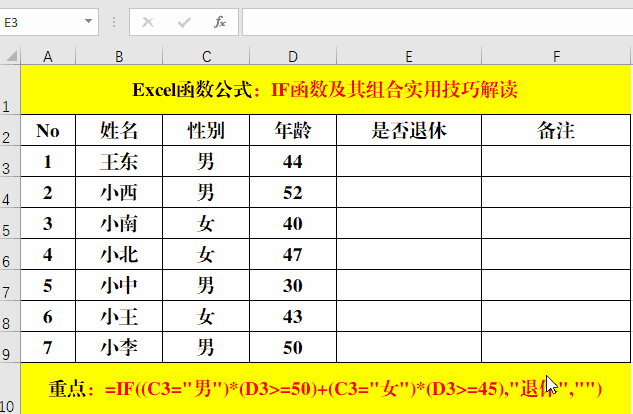Image resolution: width=633 pixels, height=414 pixels.
Task: Select row 1 header
Action: (10, 90)
